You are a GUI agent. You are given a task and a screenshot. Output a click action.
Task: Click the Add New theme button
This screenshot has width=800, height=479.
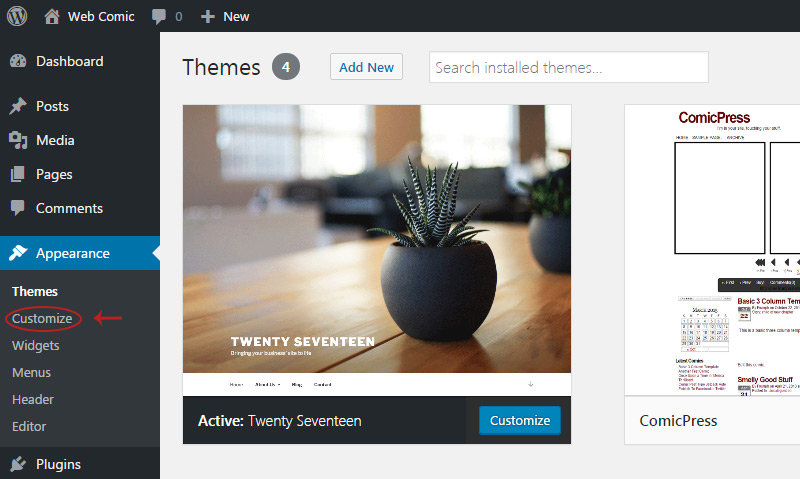366,67
